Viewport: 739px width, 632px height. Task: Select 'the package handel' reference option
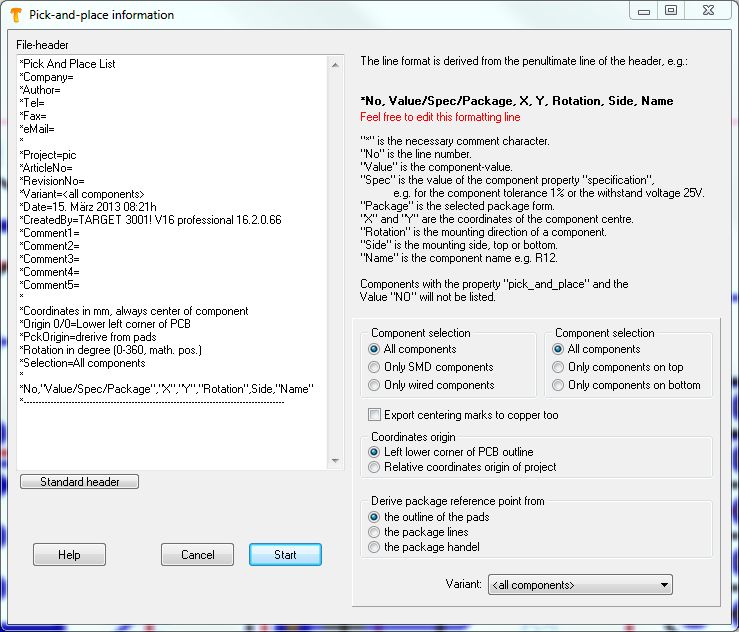click(x=375, y=547)
